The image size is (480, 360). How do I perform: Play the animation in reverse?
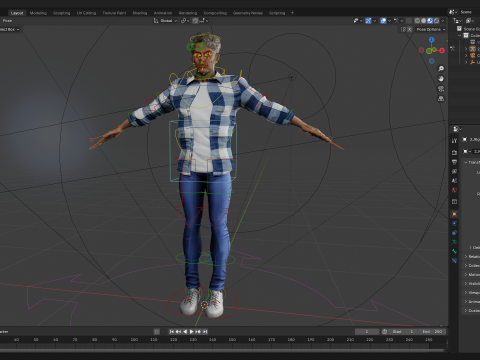[185, 332]
